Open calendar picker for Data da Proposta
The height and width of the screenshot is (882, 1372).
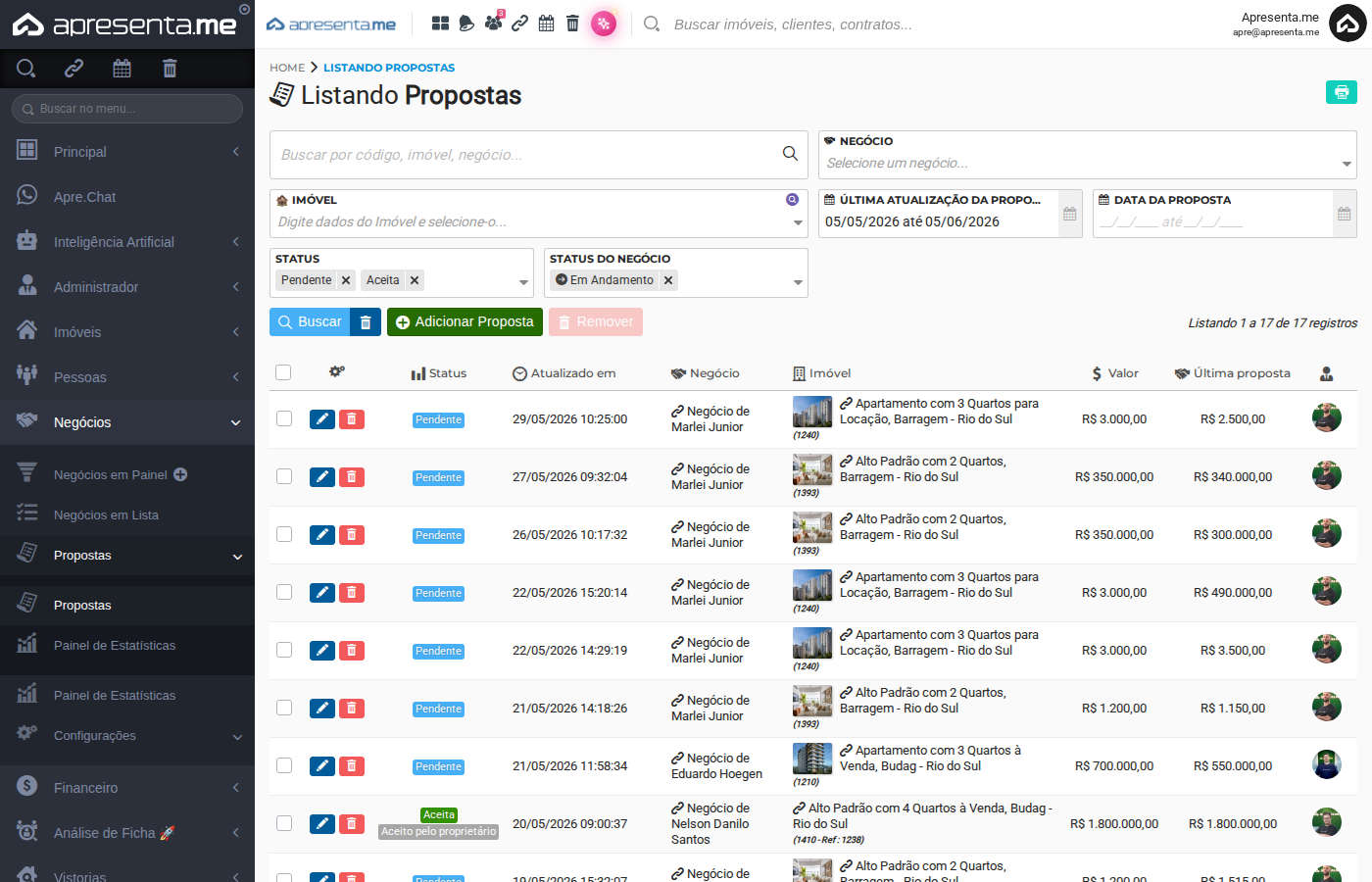pyautogui.click(x=1345, y=214)
